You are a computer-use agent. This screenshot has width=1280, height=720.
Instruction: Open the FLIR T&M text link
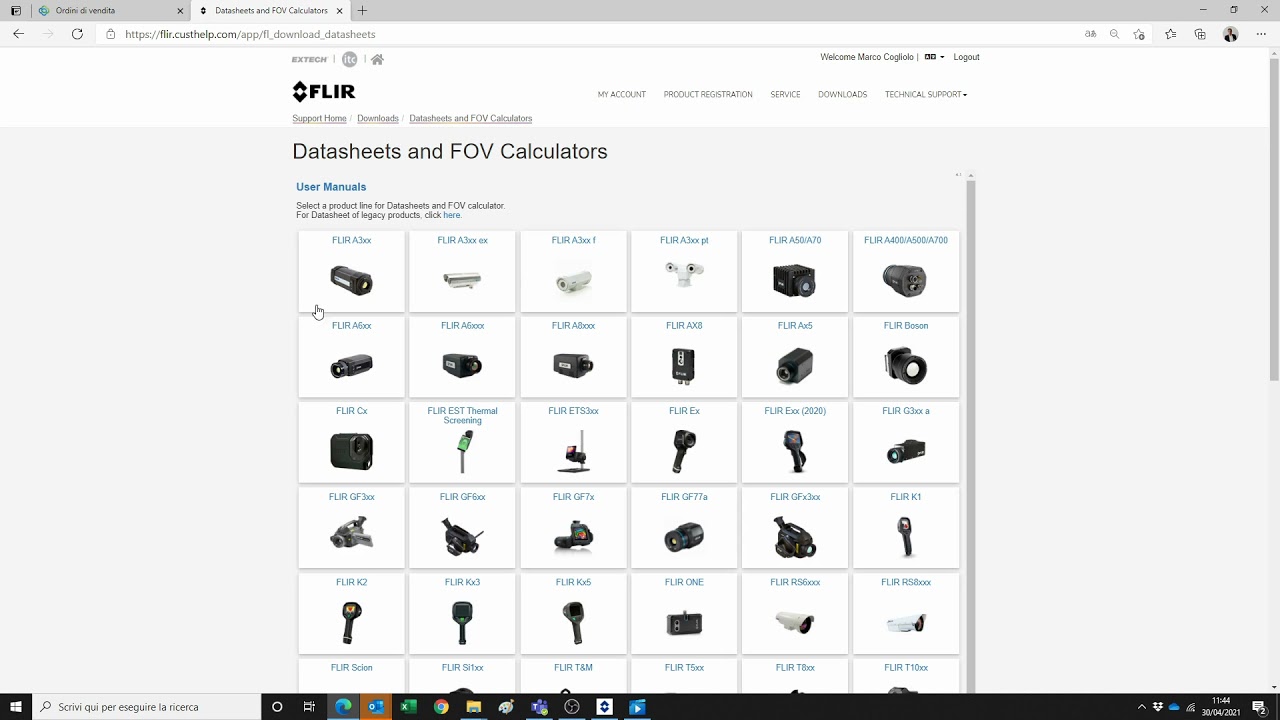pos(573,667)
